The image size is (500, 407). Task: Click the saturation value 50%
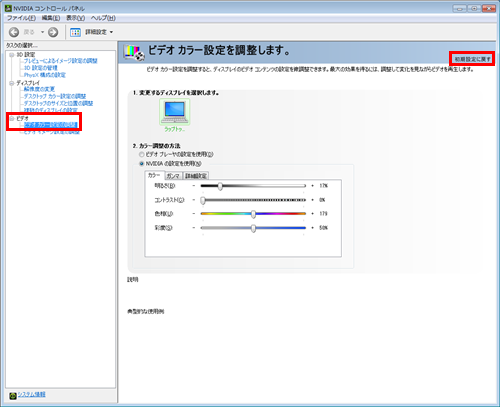point(323,228)
